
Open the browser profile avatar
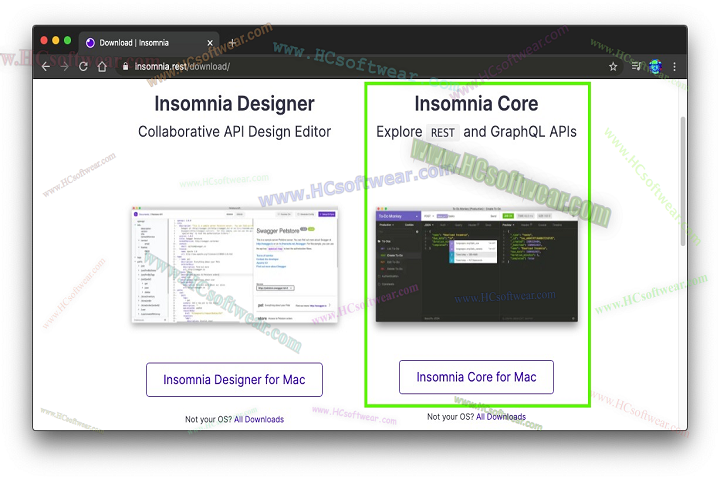(655, 67)
